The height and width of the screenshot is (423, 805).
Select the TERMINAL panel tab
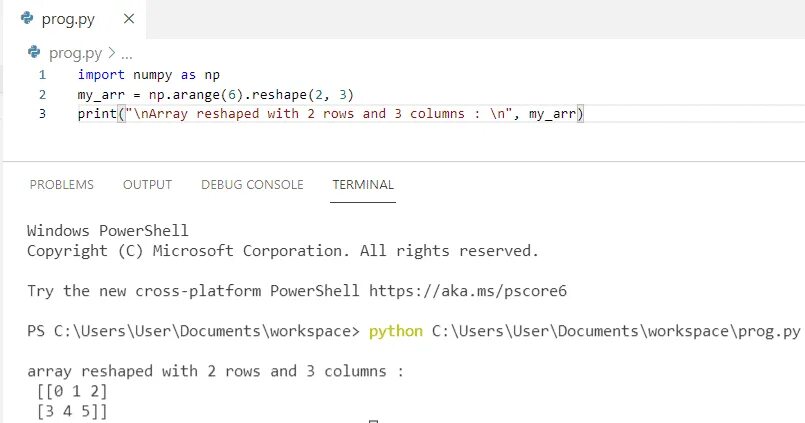coord(363,185)
